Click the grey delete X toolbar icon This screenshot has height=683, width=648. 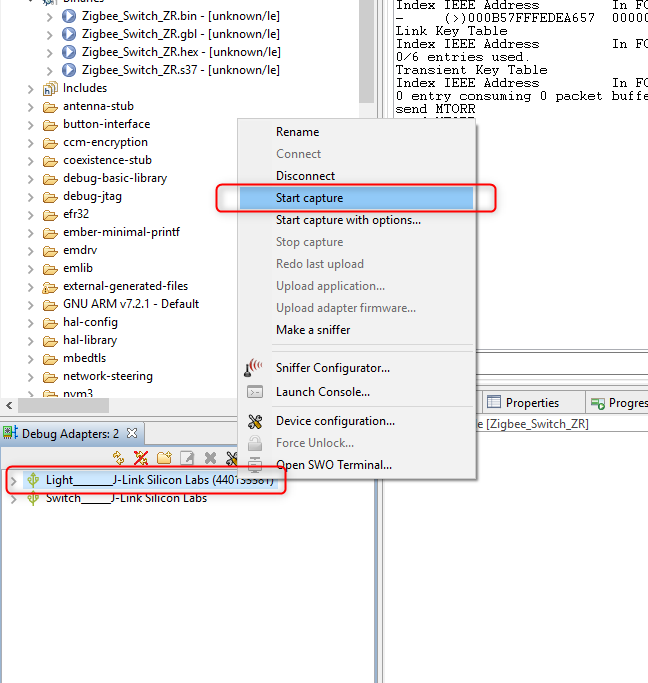pos(210,458)
